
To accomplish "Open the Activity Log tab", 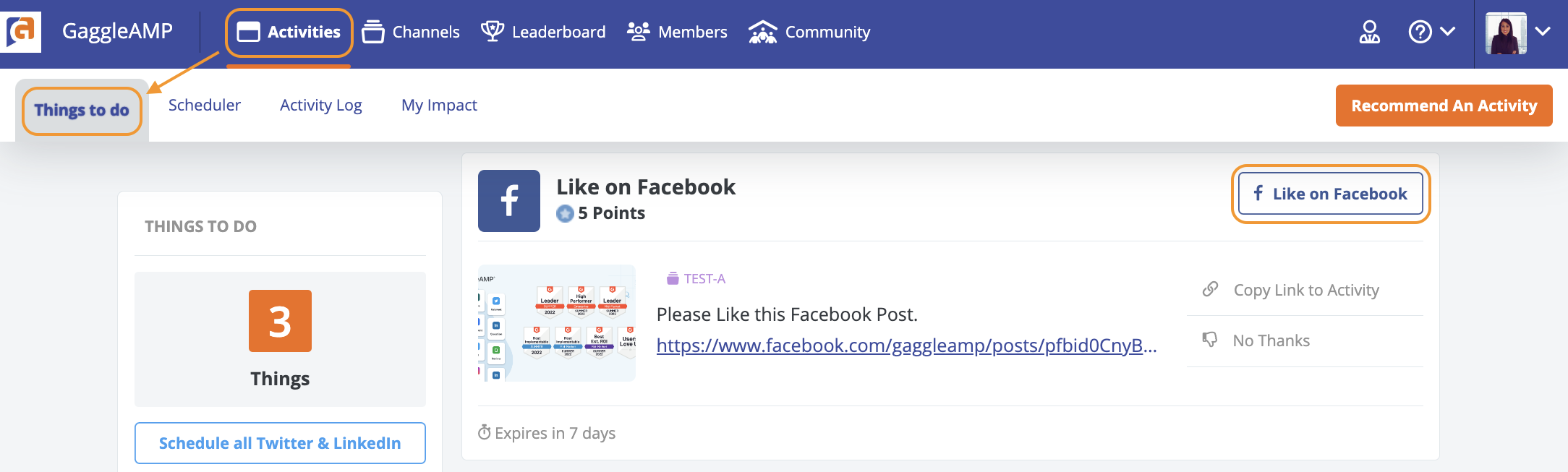I will (321, 106).
